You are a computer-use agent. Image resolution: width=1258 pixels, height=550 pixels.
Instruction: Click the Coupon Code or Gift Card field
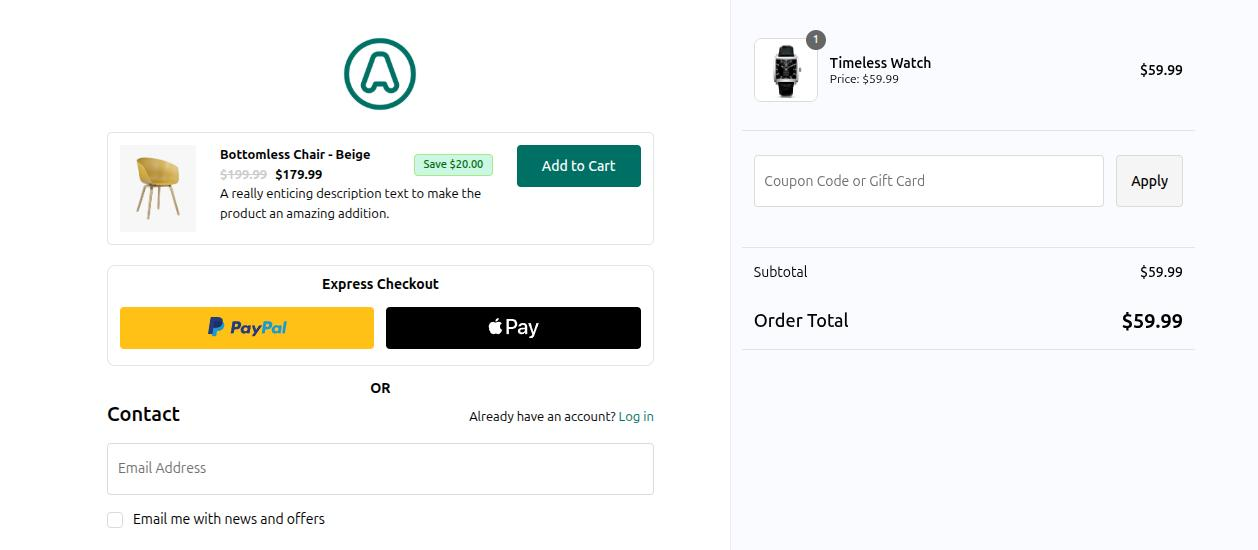click(x=928, y=181)
